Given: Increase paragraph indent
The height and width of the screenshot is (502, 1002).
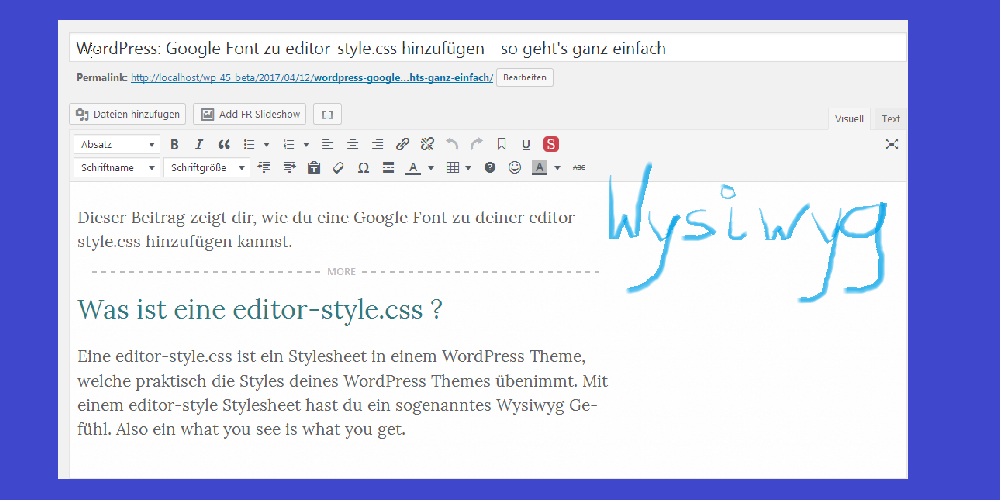Looking at the screenshot, I should [289, 167].
